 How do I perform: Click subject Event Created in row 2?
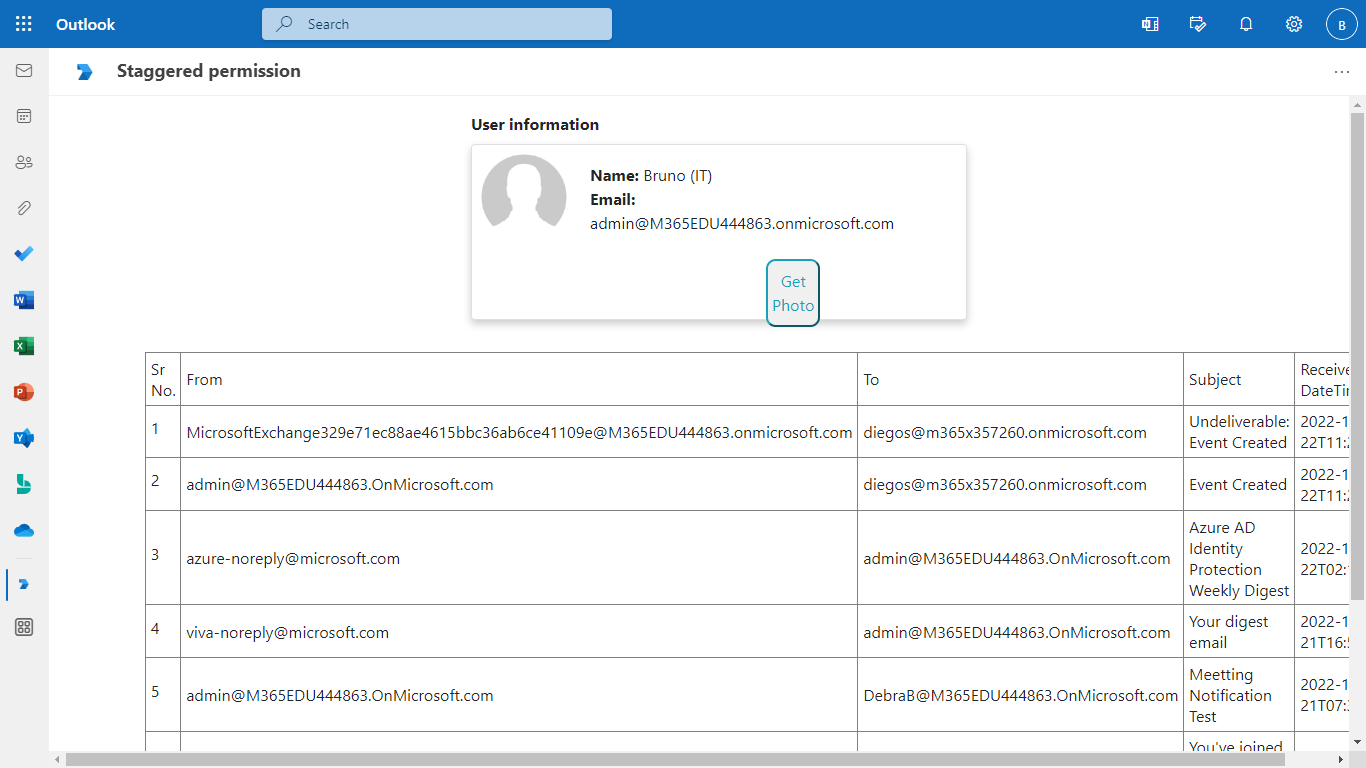(x=1238, y=484)
